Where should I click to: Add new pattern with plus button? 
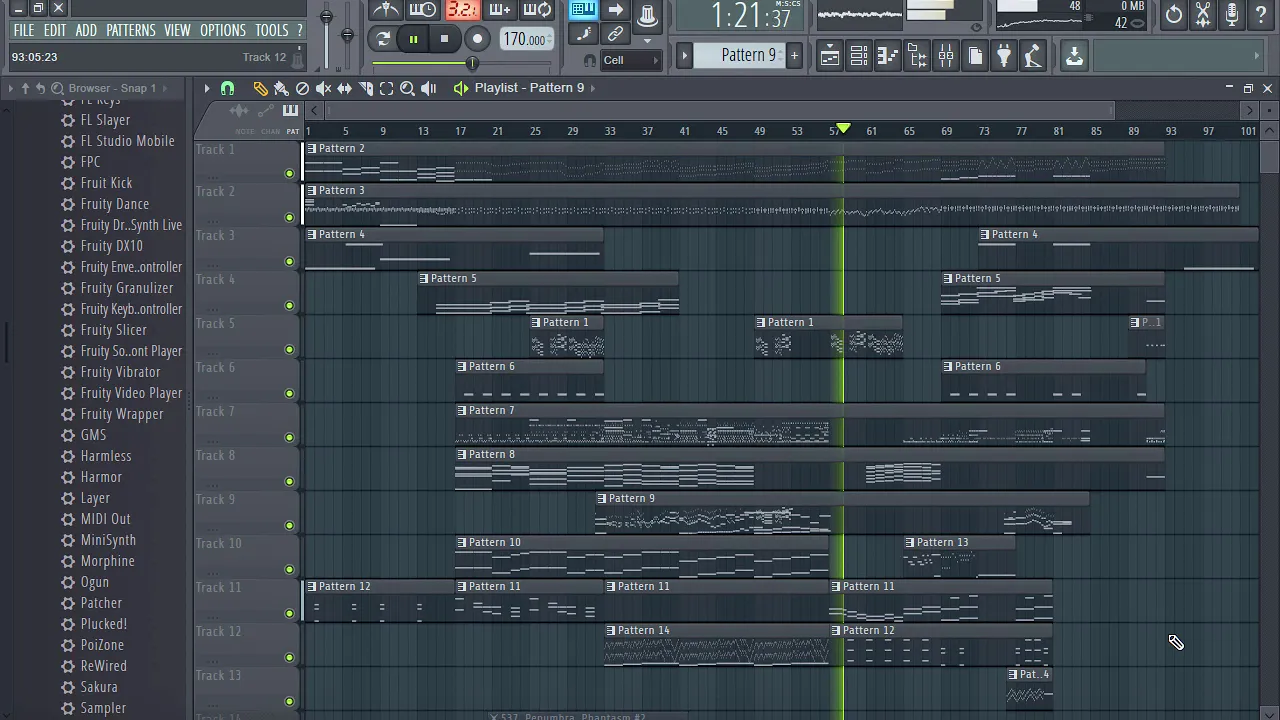click(794, 55)
